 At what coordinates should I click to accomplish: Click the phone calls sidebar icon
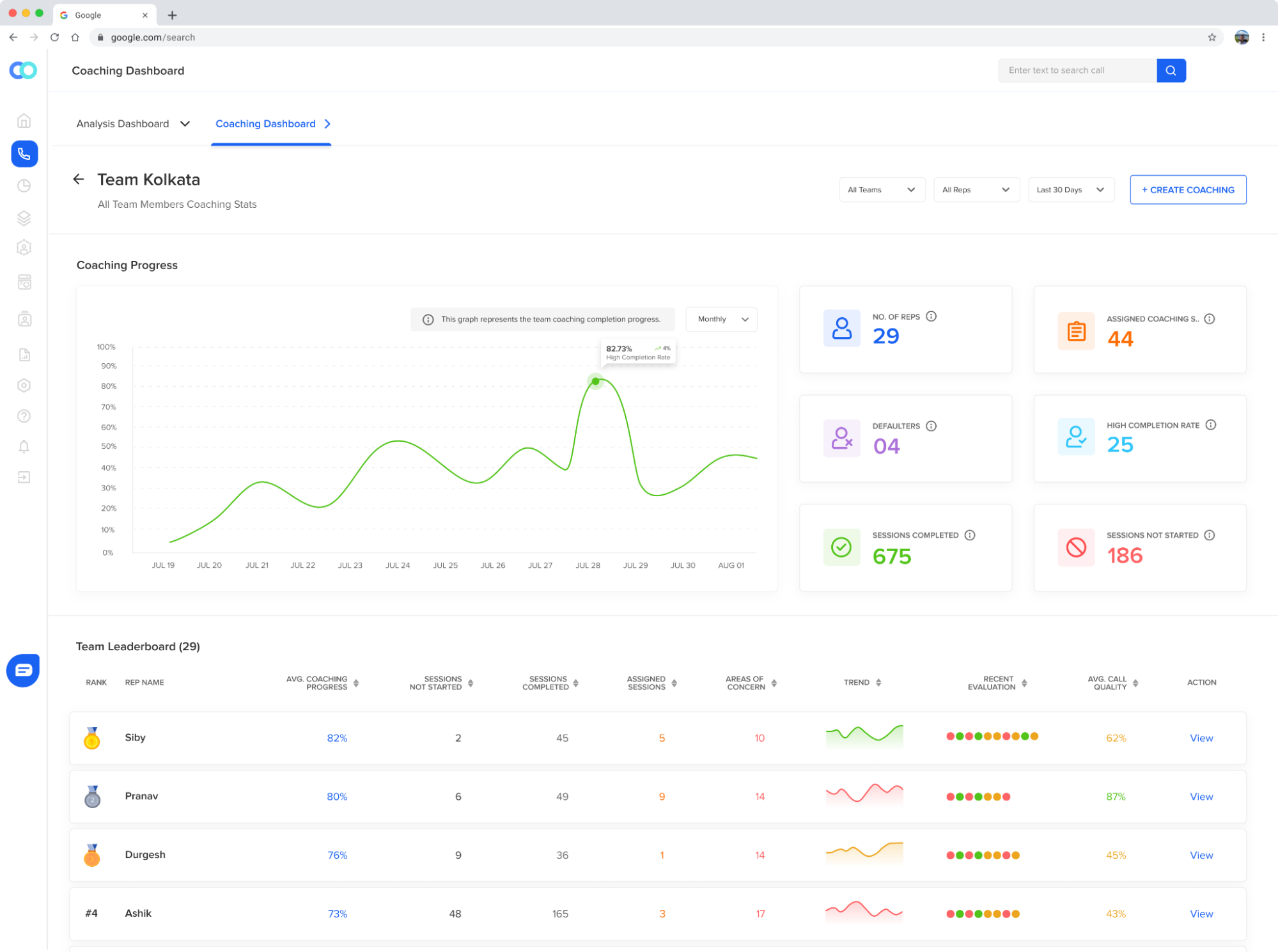click(24, 154)
